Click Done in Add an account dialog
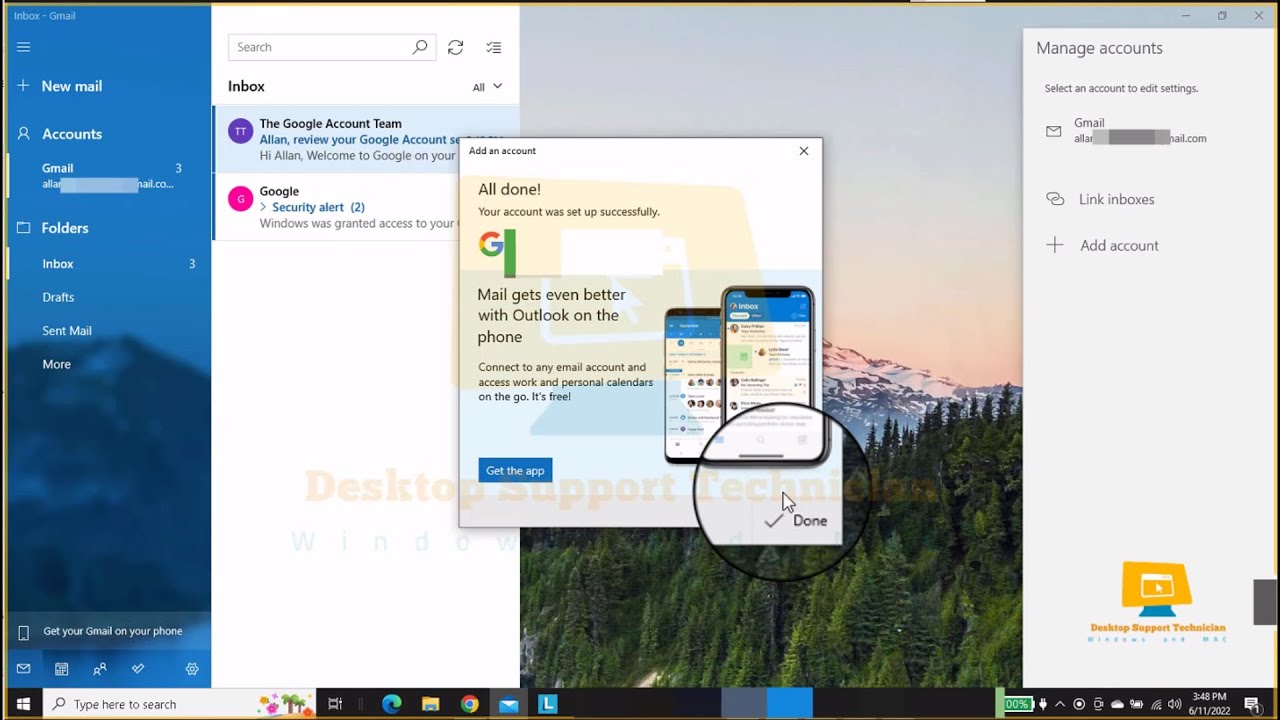This screenshot has width=1280, height=720. [x=796, y=521]
